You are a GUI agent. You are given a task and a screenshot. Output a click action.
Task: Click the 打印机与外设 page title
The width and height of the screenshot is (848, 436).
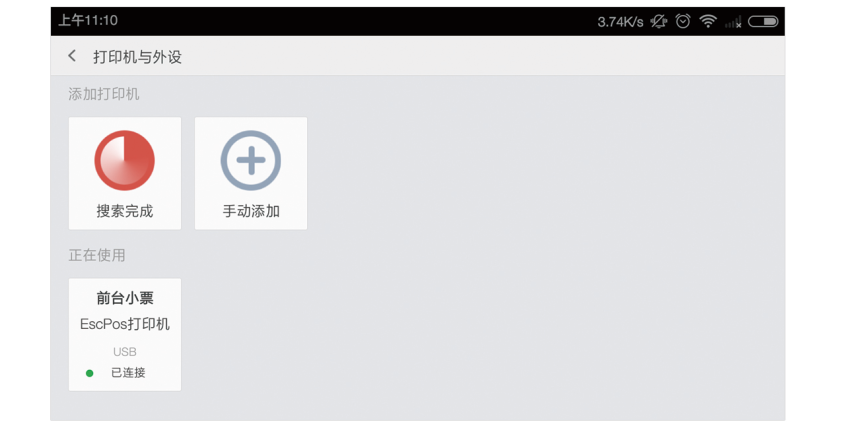137,57
